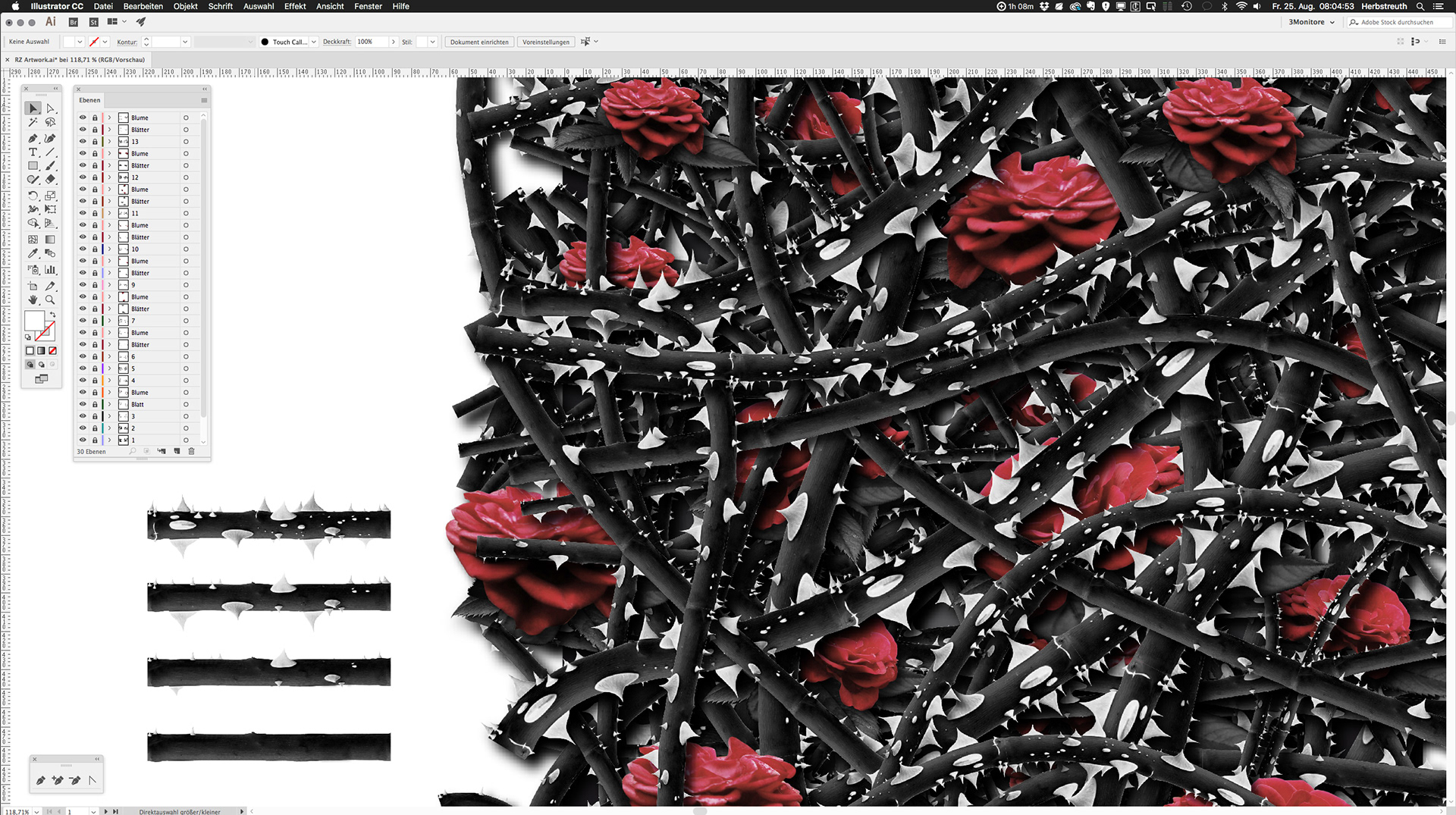Image resolution: width=1456 pixels, height=815 pixels.
Task: Open the Effekt menu
Action: coord(295,6)
